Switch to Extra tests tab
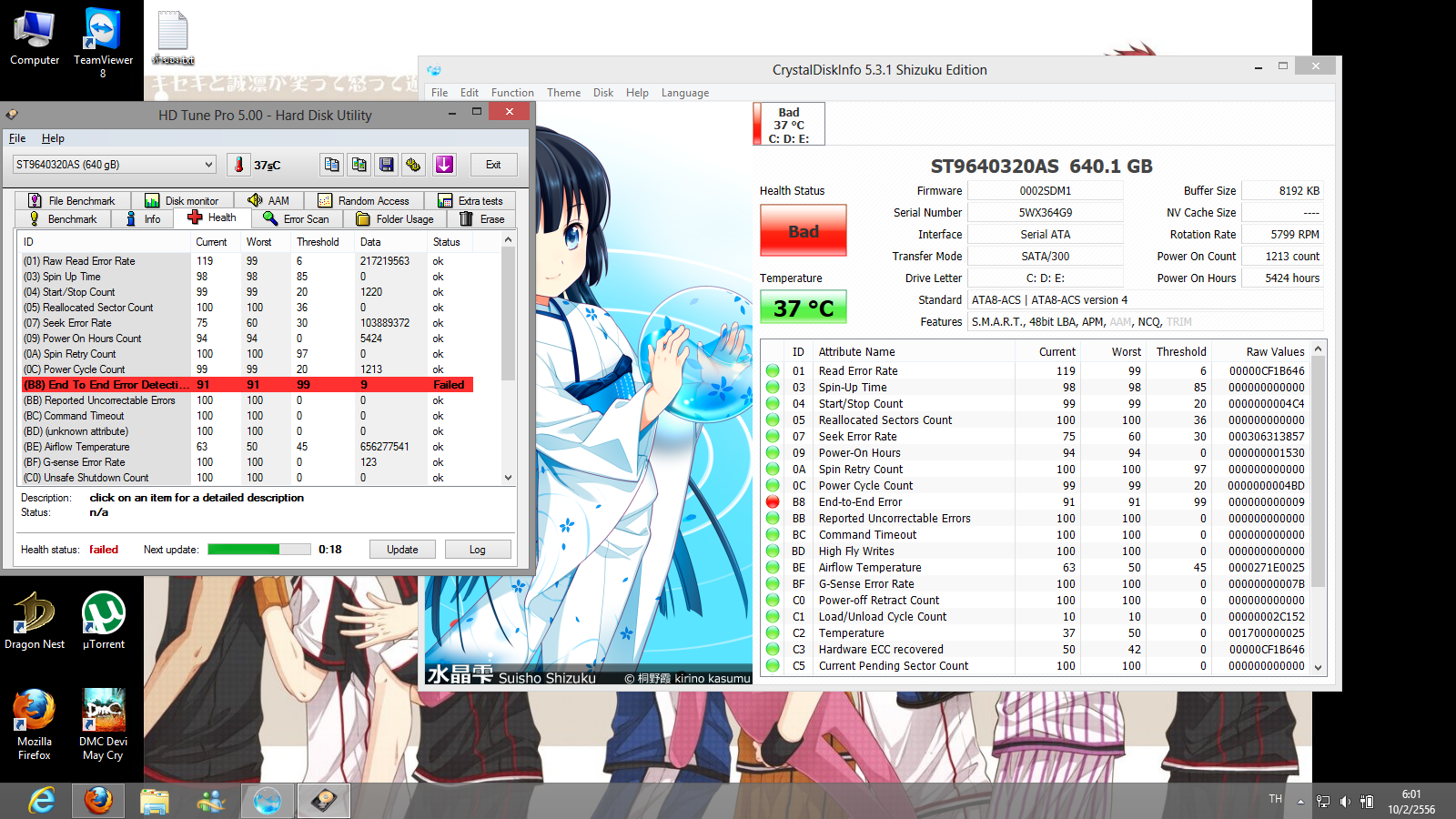This screenshot has height=819, width=1456. point(470,201)
